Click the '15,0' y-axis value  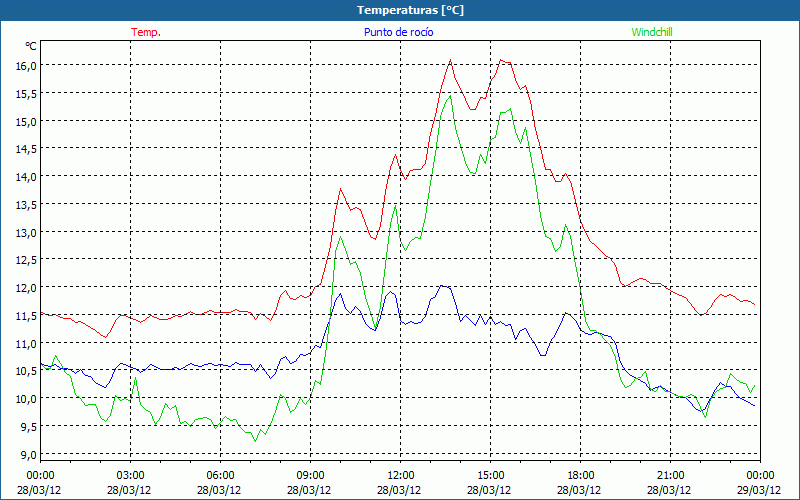click(x=26, y=121)
